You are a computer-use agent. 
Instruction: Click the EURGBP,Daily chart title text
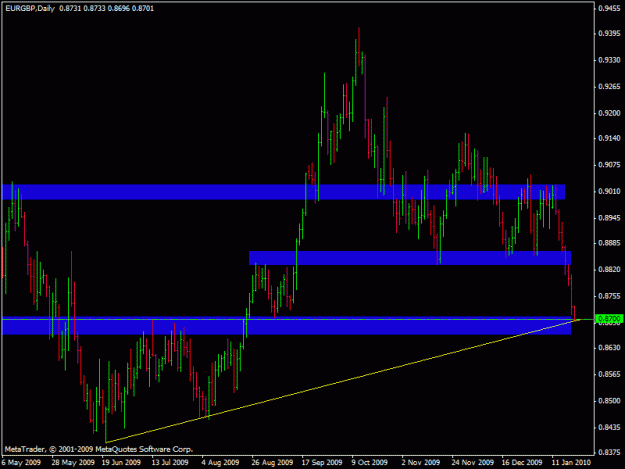point(30,8)
